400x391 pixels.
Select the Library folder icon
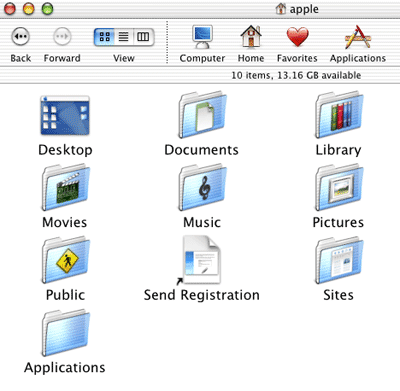339,115
